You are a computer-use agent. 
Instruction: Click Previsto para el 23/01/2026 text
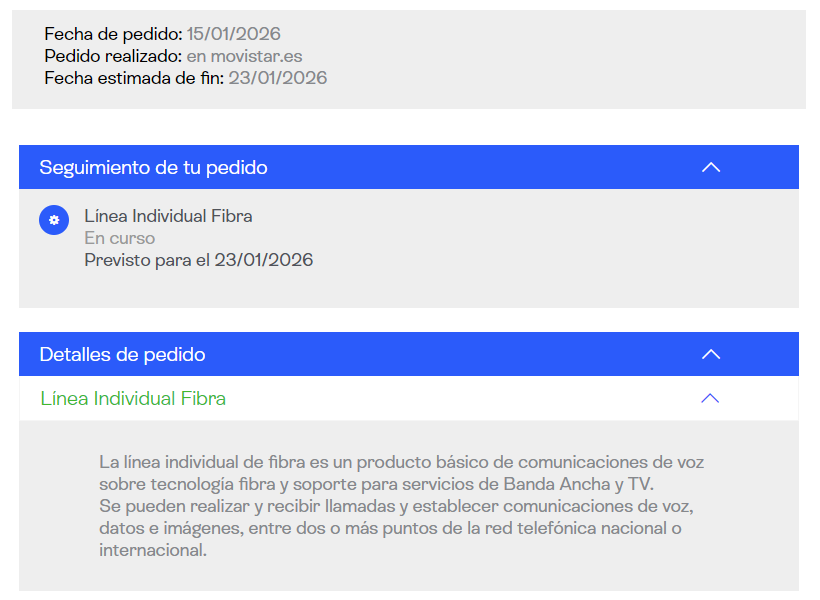pos(198,260)
